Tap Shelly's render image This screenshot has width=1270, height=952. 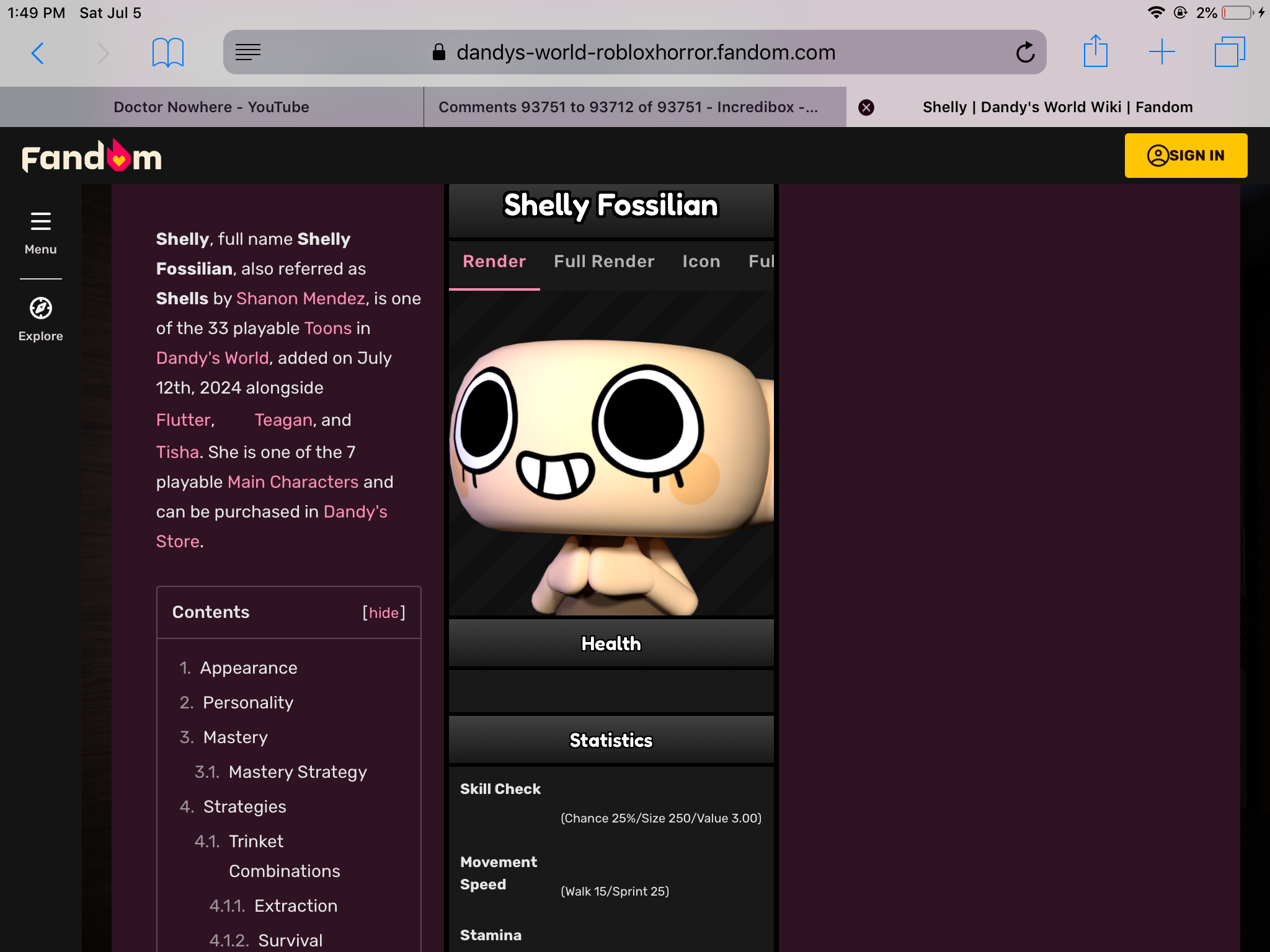pos(611,453)
